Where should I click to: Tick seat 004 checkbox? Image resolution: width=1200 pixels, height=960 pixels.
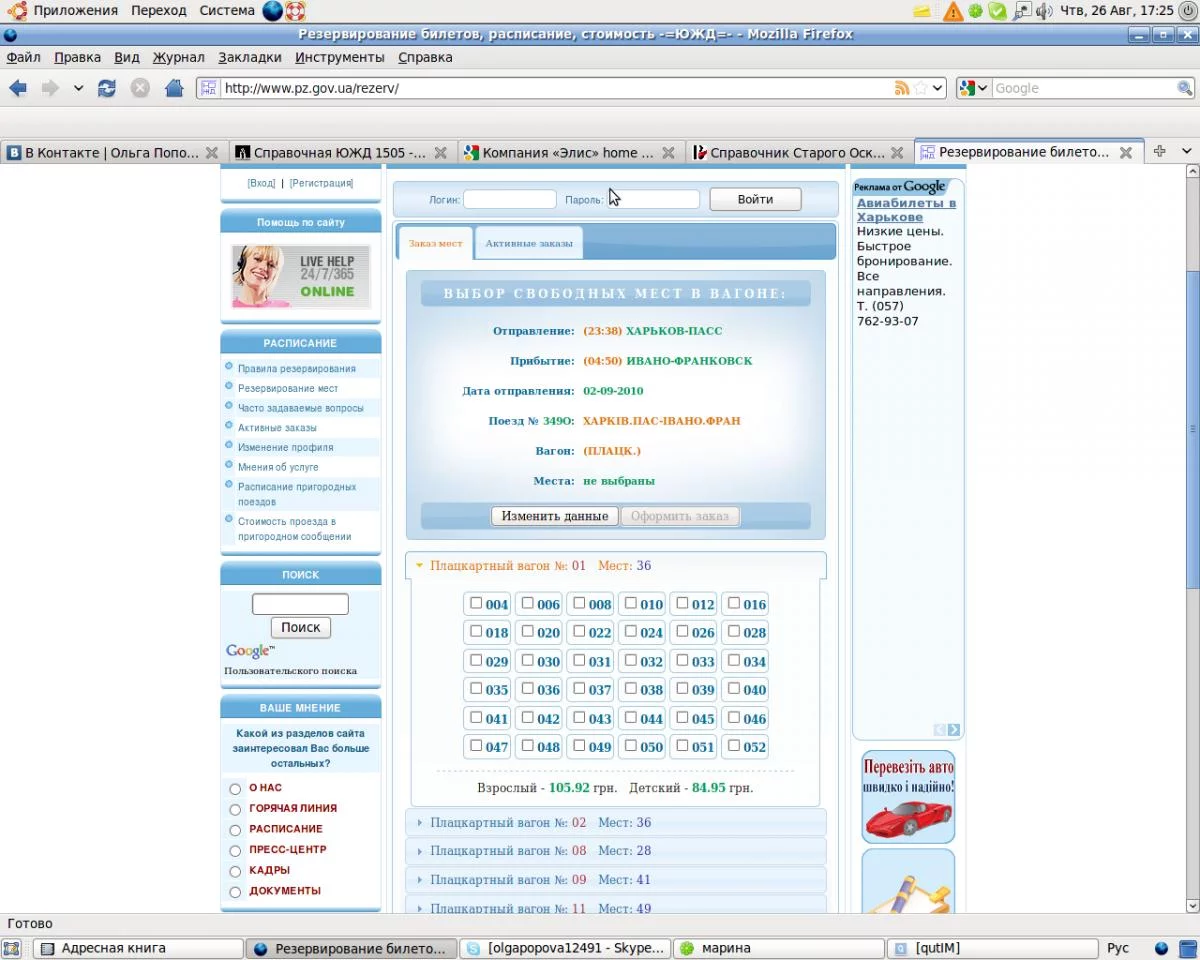(x=476, y=603)
